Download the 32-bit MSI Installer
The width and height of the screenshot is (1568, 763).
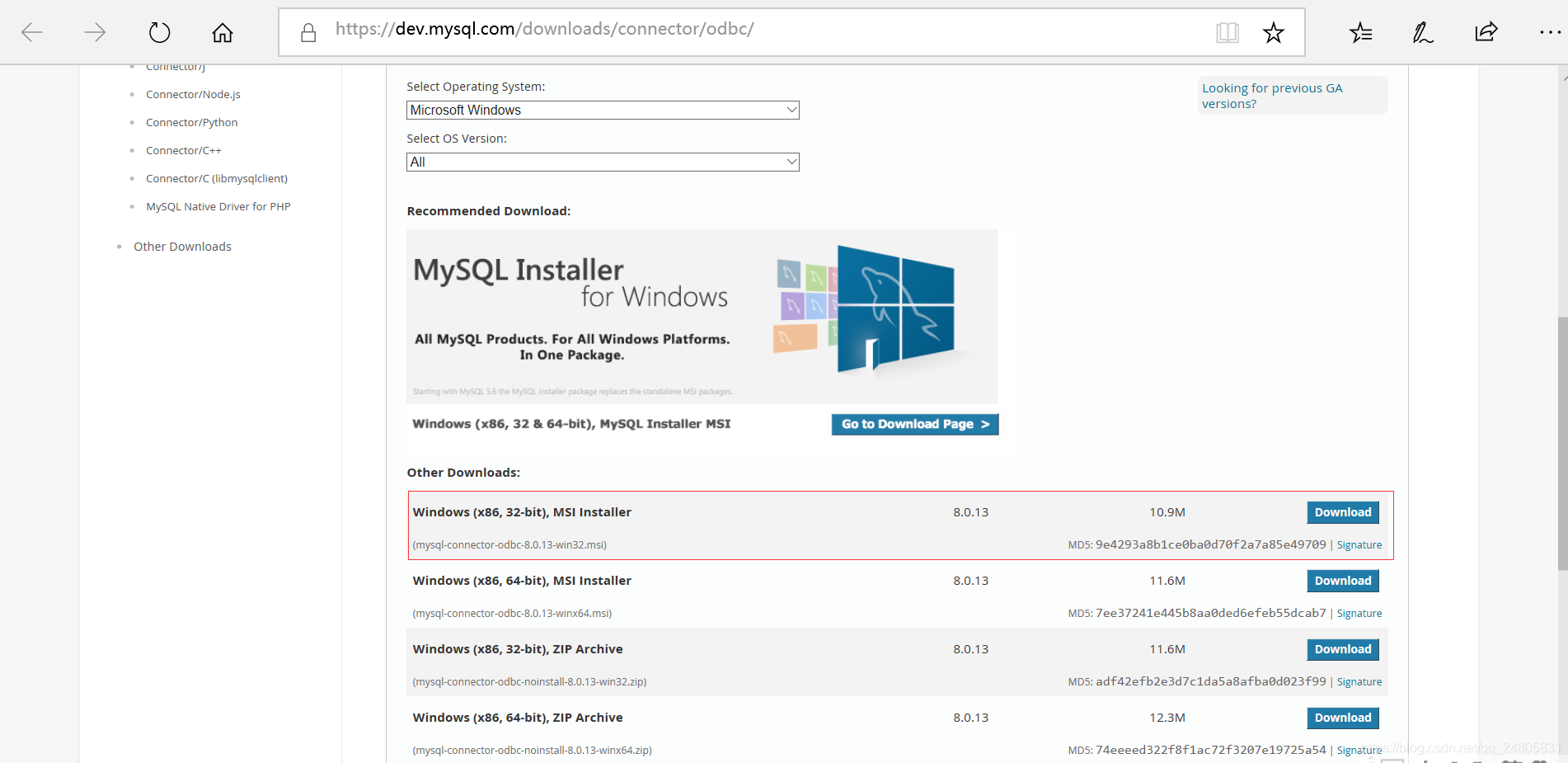click(1343, 512)
